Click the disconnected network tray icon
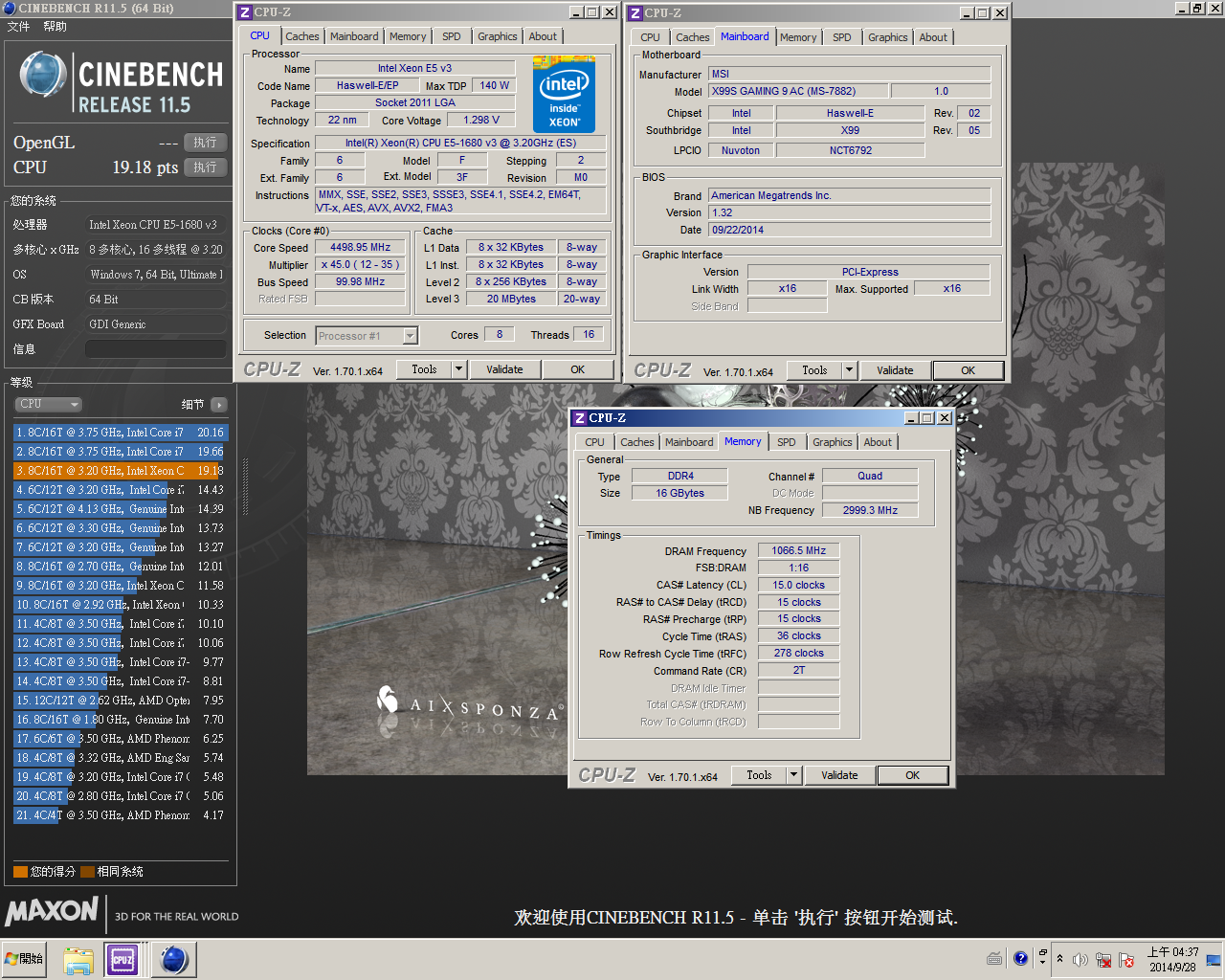1225x980 pixels. click(x=1103, y=960)
